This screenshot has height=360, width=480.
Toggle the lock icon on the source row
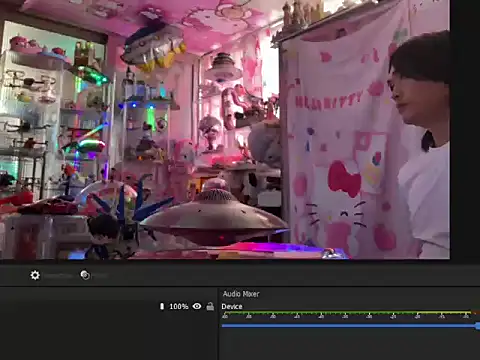(210, 306)
